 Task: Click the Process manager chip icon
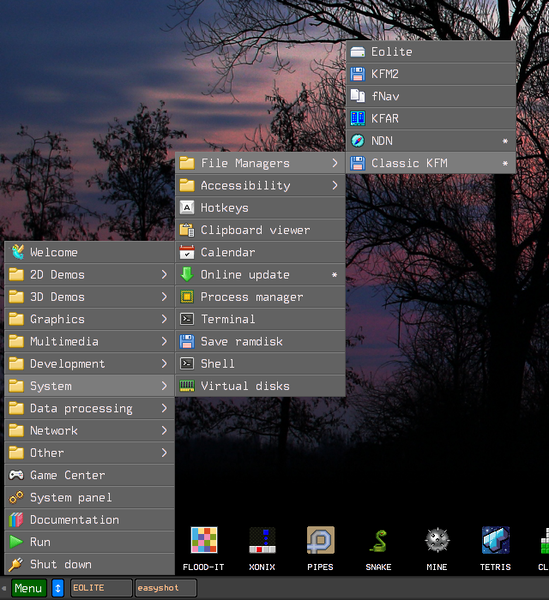pos(187,297)
